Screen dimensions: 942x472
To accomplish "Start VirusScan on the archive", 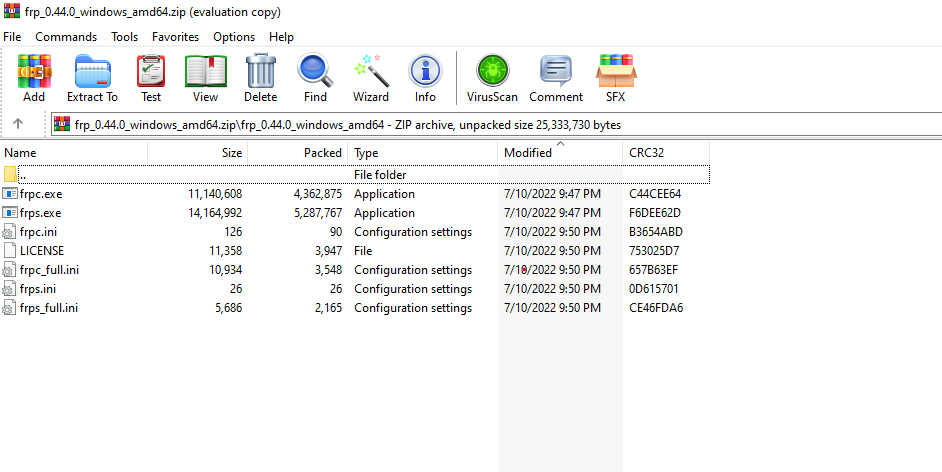I will click(493, 71).
